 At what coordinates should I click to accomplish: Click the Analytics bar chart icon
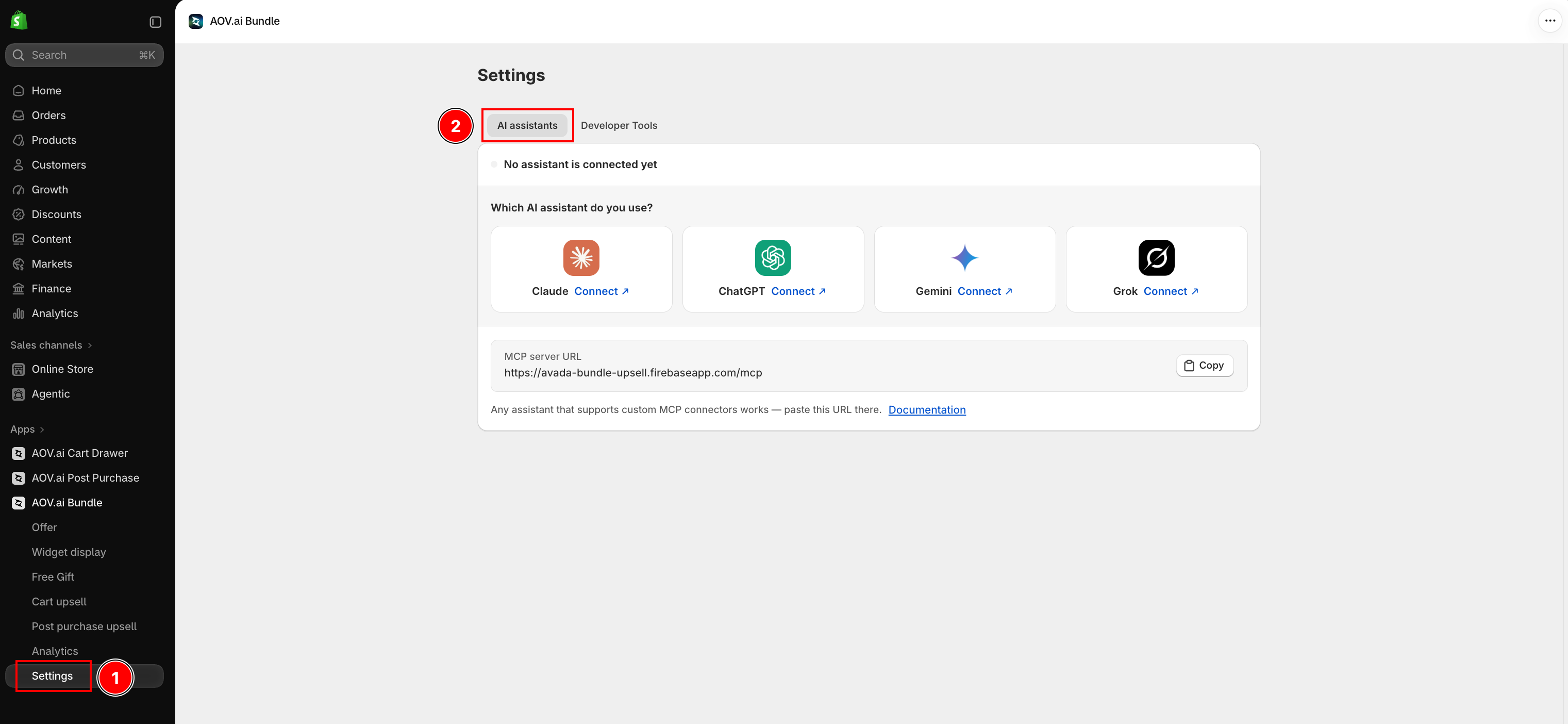(x=19, y=314)
